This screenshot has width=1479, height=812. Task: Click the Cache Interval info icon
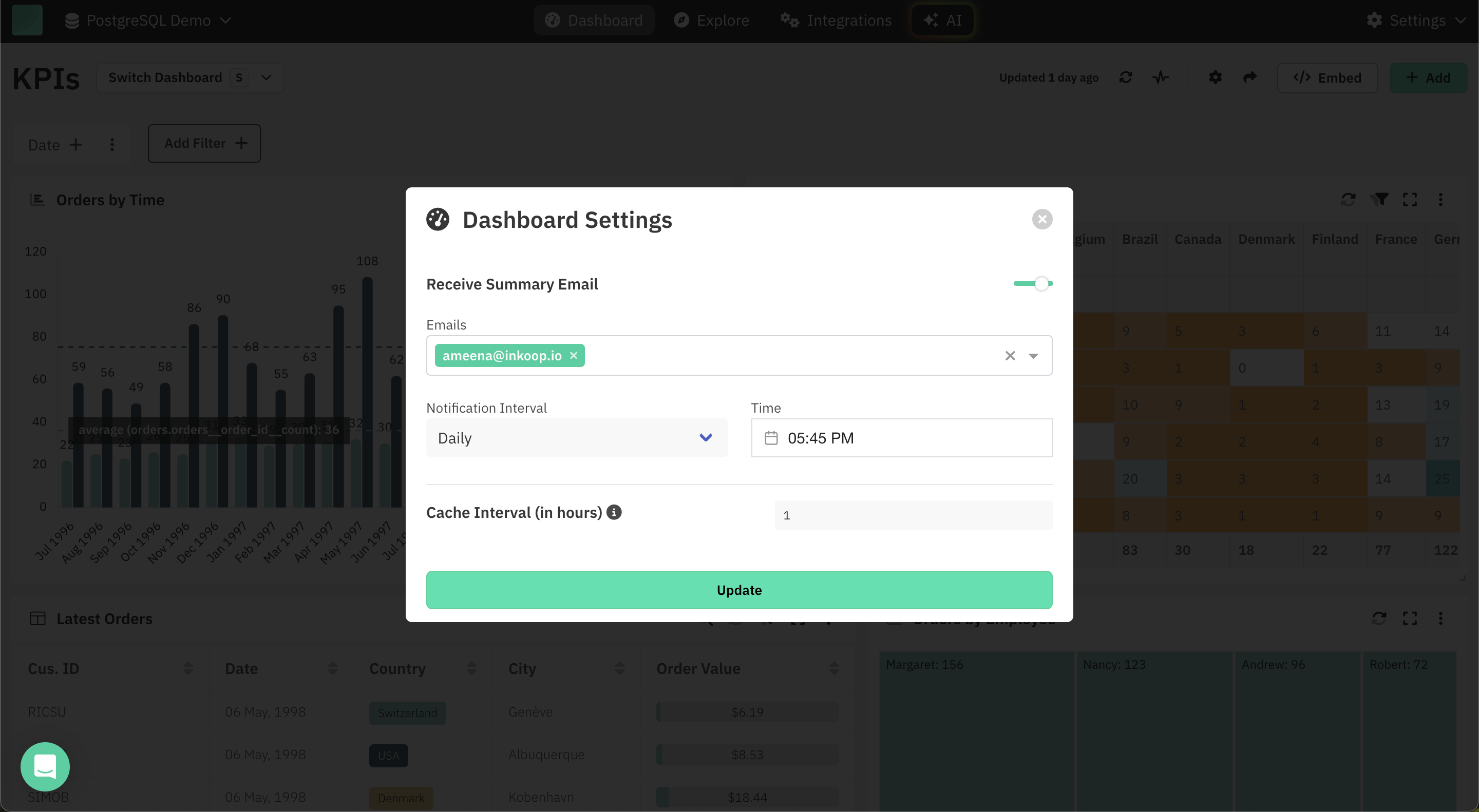(614, 512)
